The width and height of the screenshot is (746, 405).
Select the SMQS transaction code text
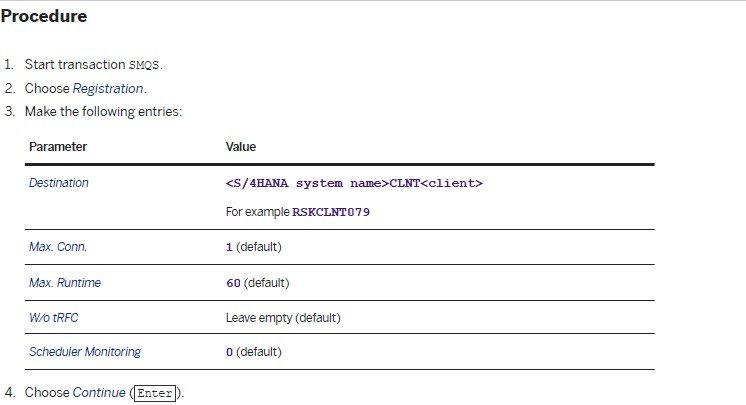coord(144,65)
